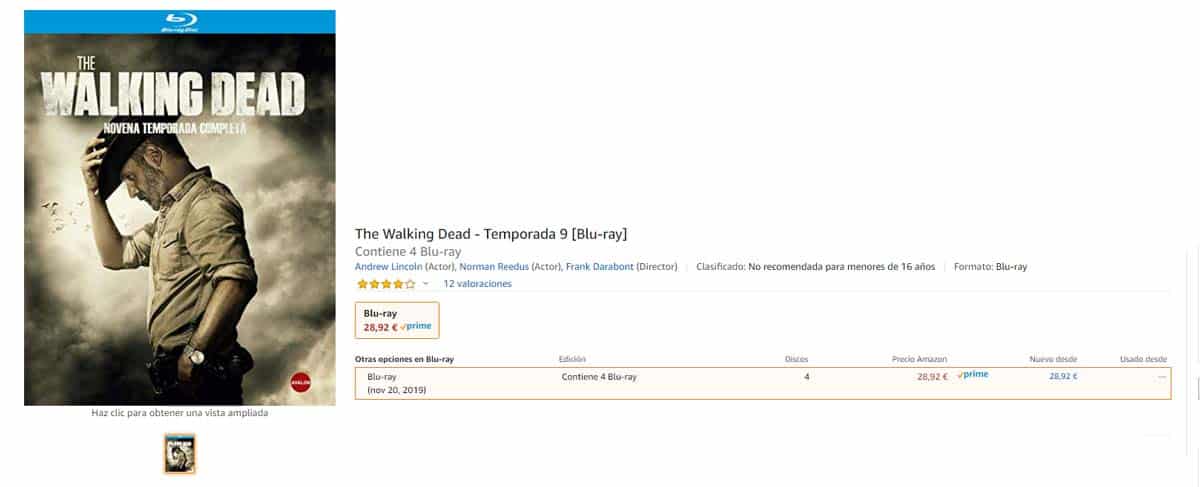Click the 28,92 € Precio Amazon value

pos(932,376)
